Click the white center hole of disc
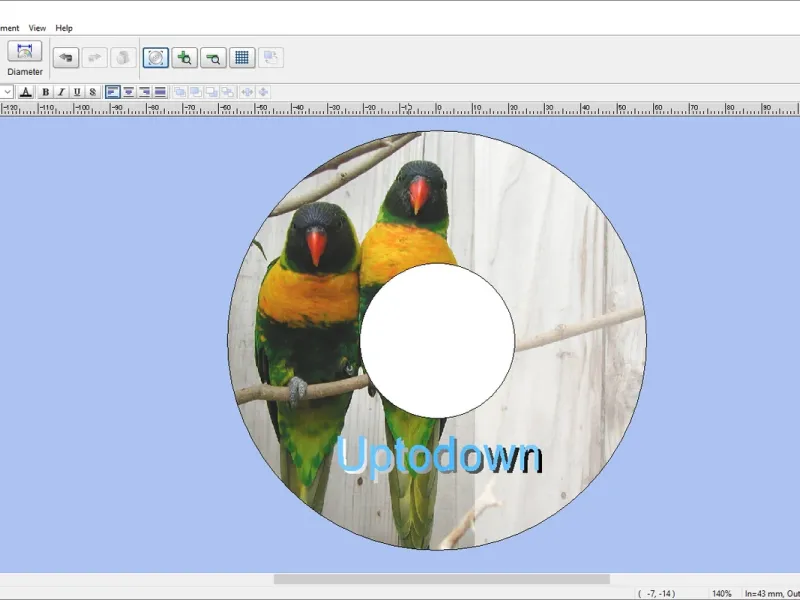Screen dimensions: 800x600 pos(437,341)
